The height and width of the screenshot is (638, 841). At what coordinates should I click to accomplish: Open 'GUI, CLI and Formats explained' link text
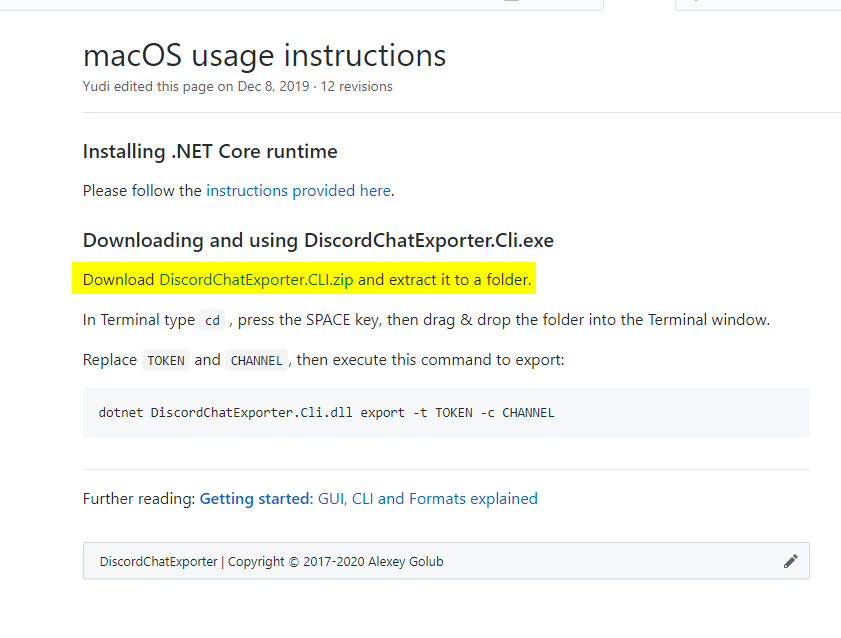427,499
